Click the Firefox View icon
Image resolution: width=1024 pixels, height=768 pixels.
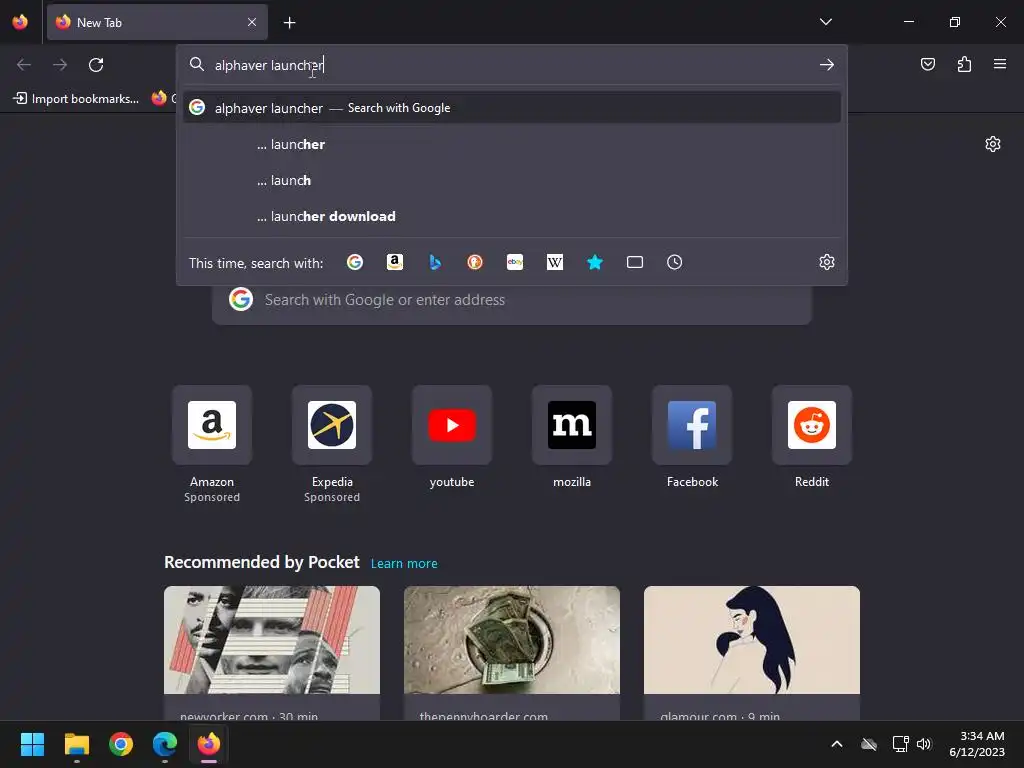pos(20,22)
